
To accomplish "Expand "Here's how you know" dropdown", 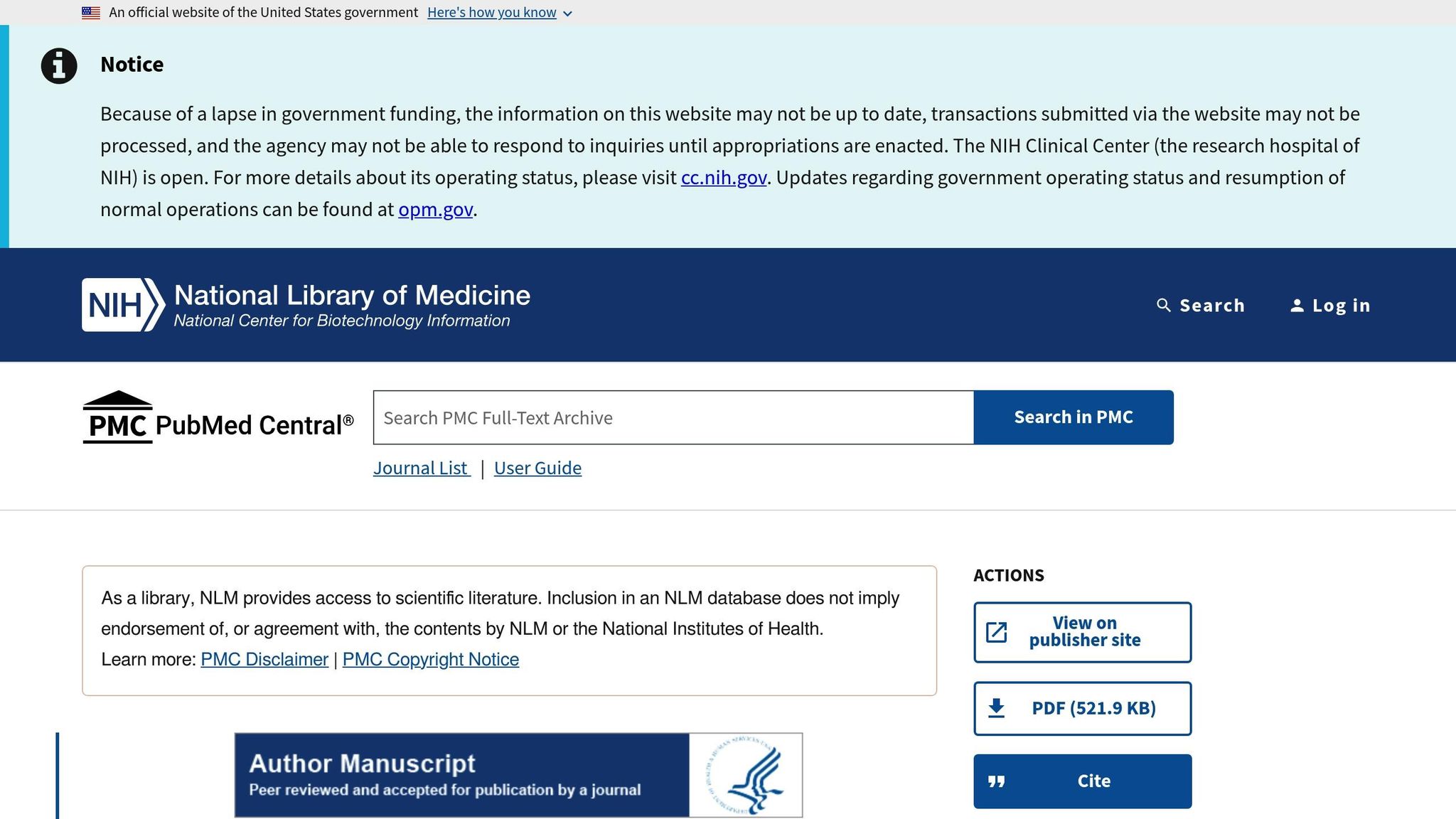I will (x=491, y=13).
